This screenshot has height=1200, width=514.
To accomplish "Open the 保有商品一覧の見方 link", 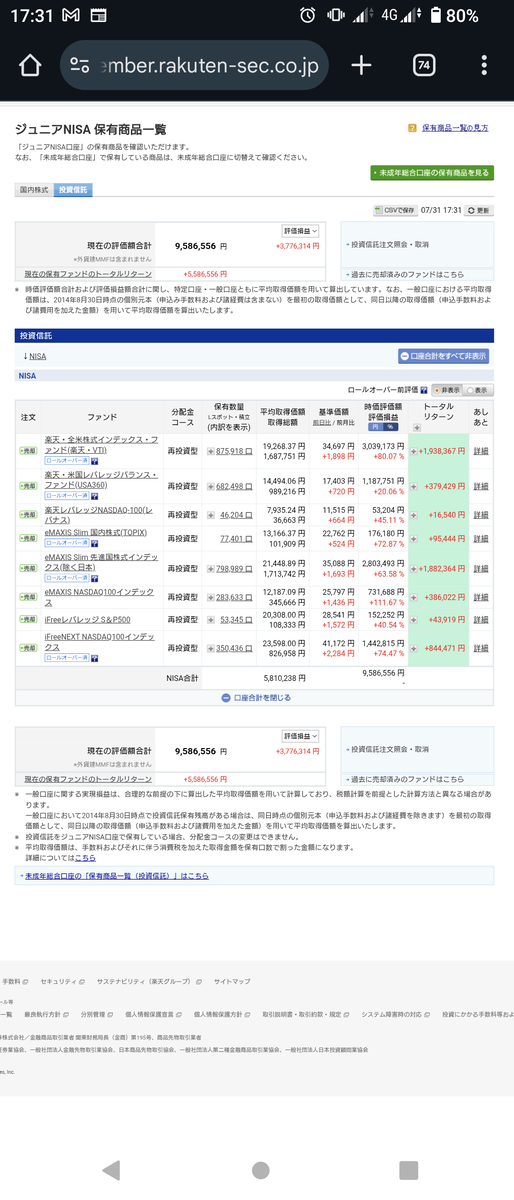I will (x=455, y=129).
